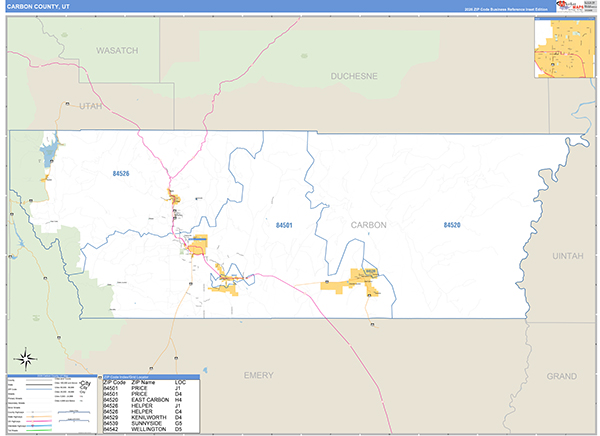The height and width of the screenshot is (436, 600).
Task: Click the ZIP Code index table header bar
Action: (x=151, y=377)
